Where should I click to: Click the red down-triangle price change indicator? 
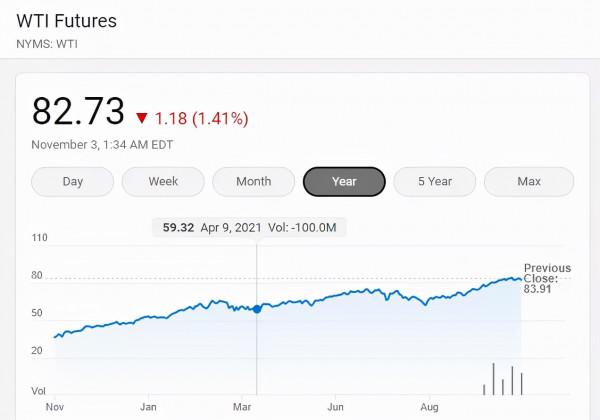tap(142, 119)
